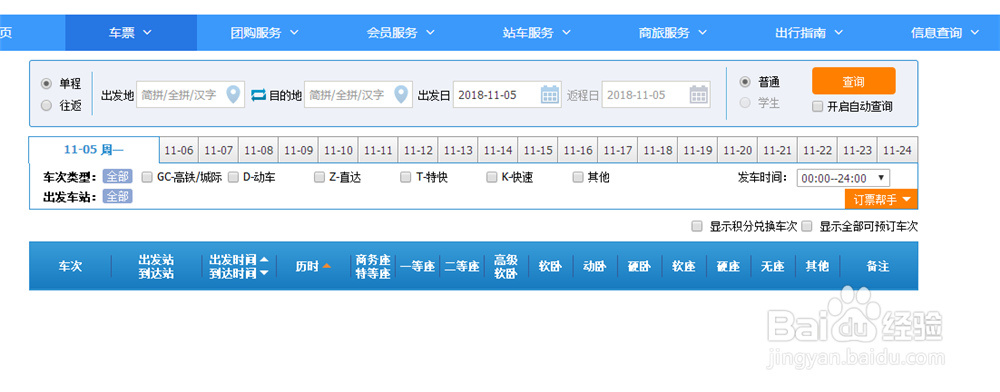Switch to the 11-18 date tab

658,150
